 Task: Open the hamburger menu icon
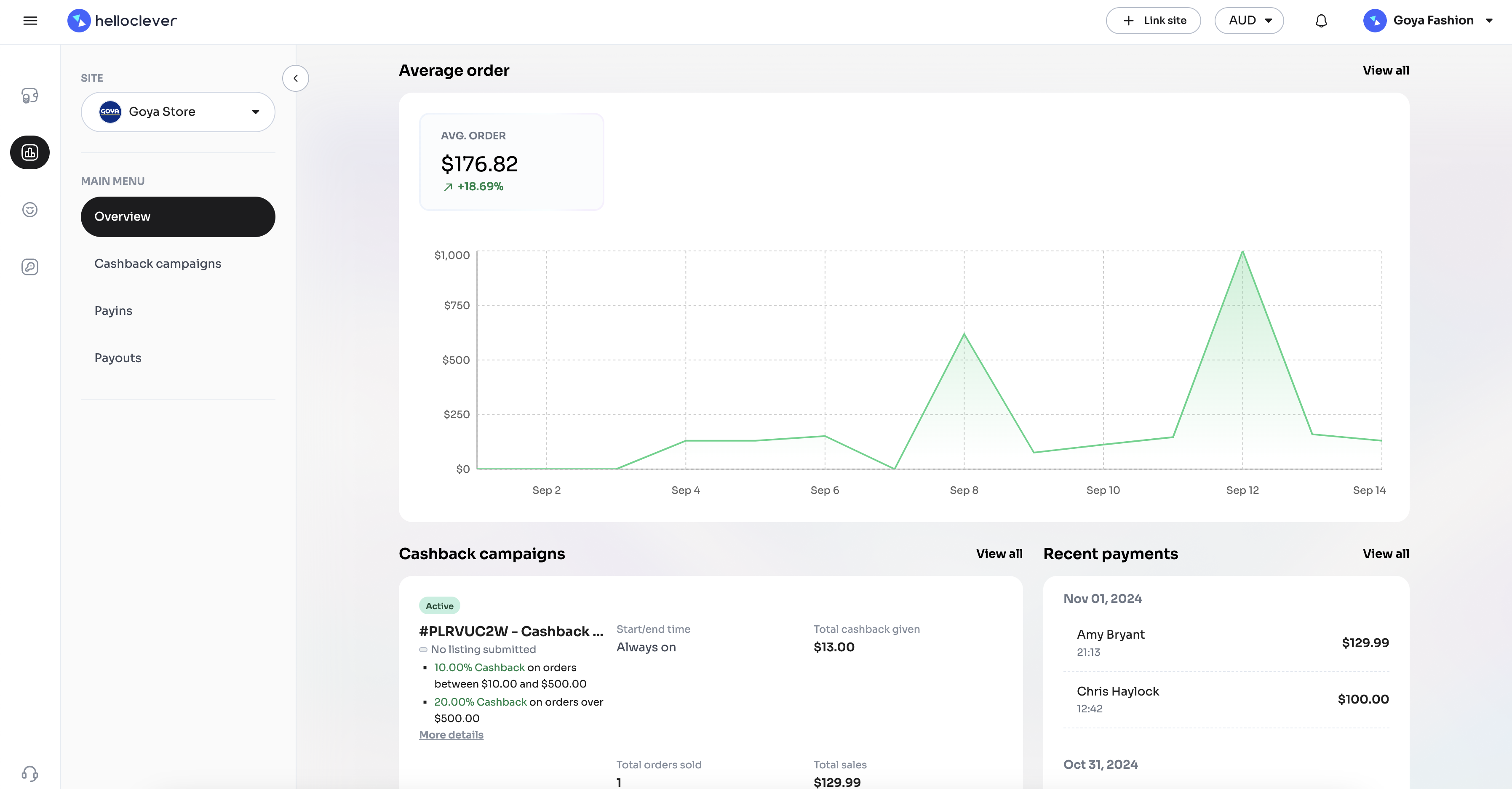[x=30, y=21]
